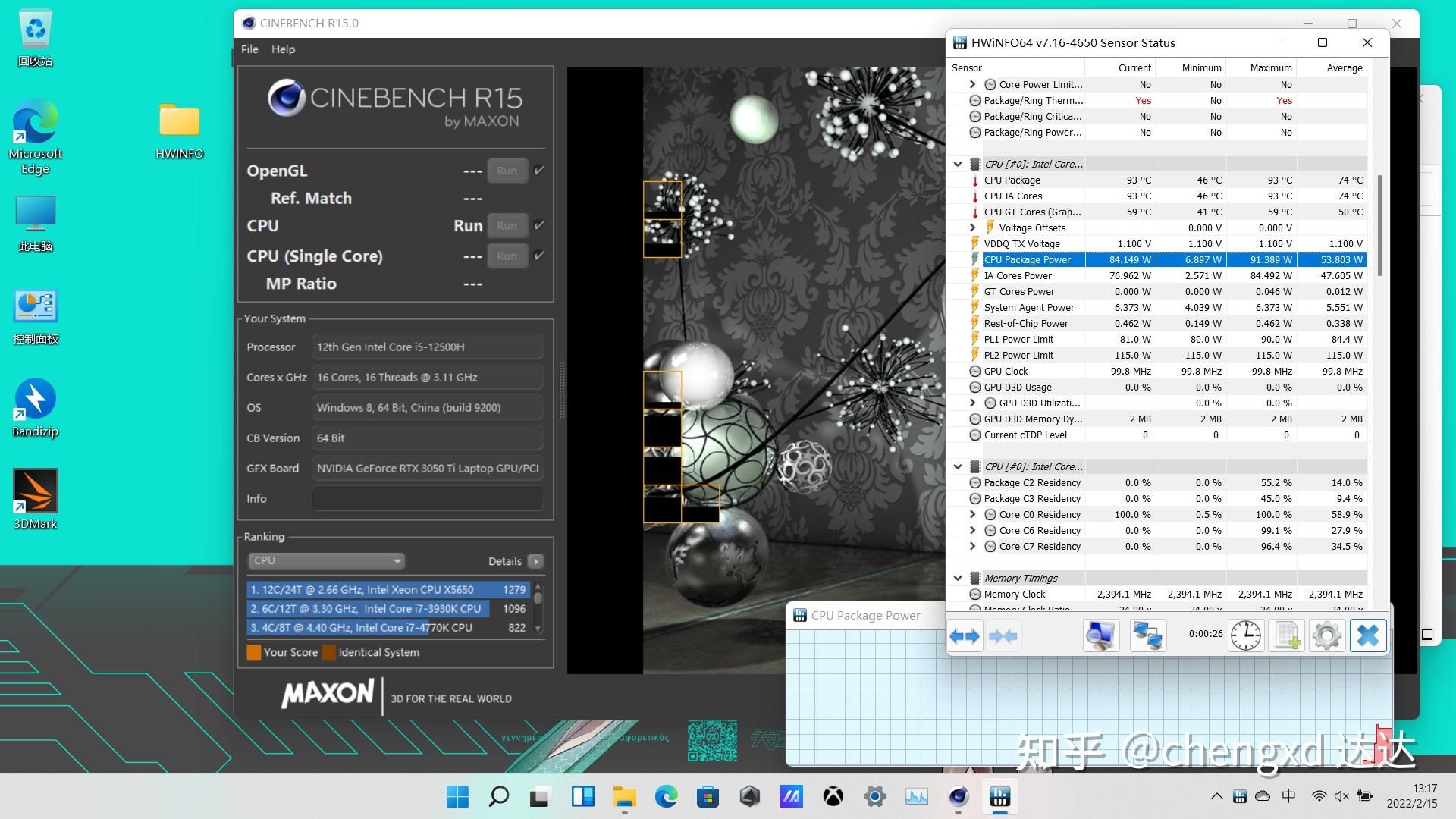Toggle the OpenGL test checkbox
This screenshot has height=819, width=1456.
[x=539, y=171]
